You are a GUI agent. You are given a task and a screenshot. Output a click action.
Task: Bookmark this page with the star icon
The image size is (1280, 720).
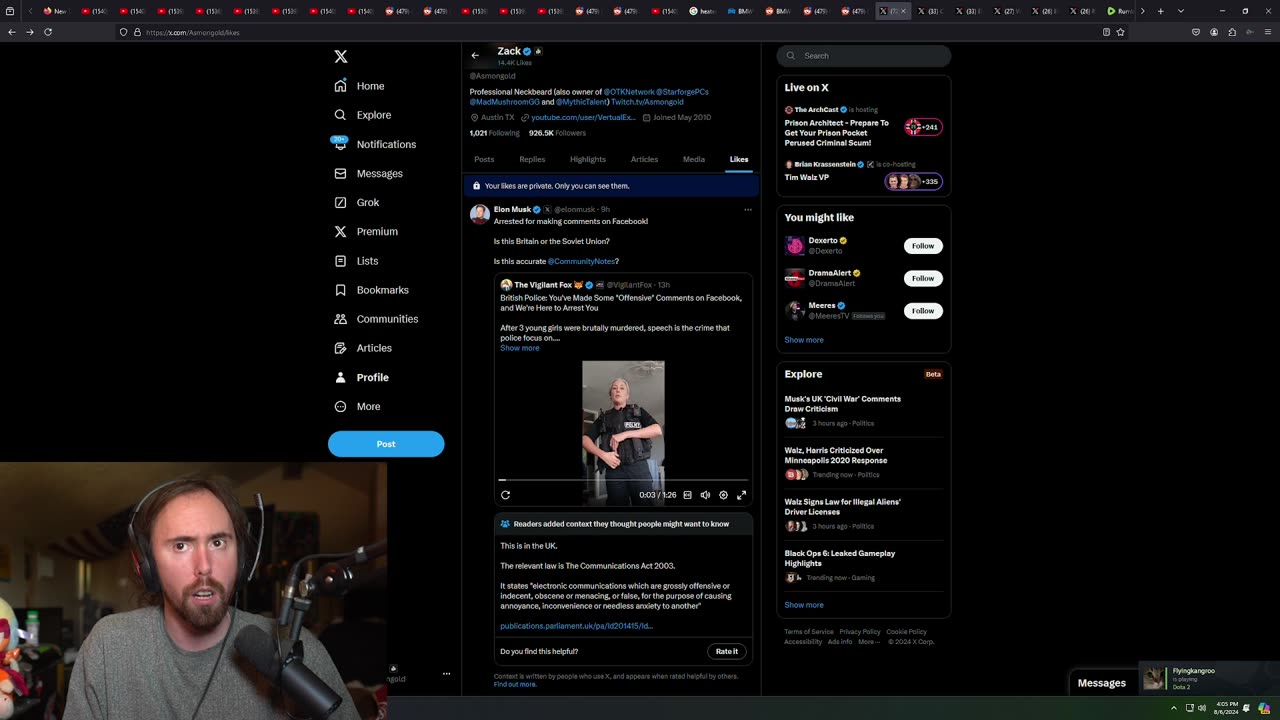[x=1120, y=32]
